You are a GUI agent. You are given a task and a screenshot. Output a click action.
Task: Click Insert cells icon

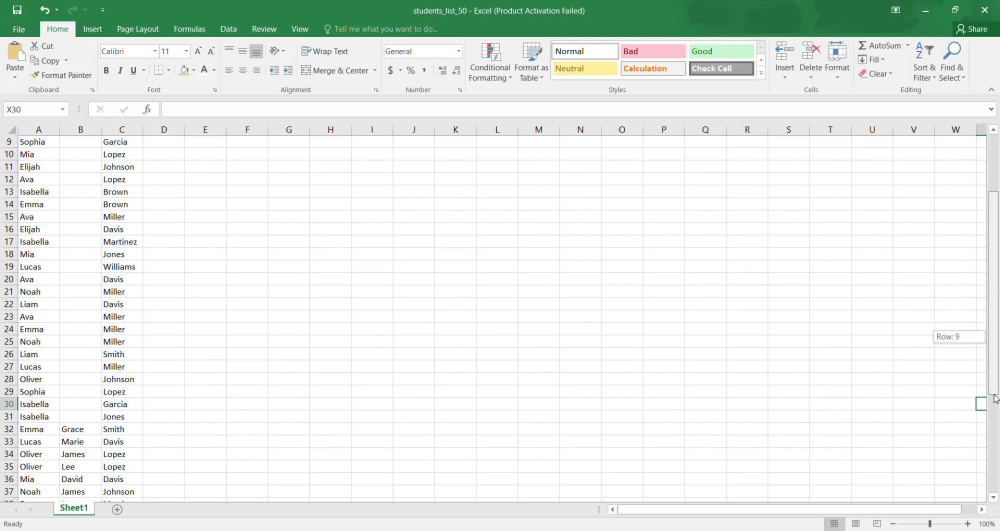(784, 51)
